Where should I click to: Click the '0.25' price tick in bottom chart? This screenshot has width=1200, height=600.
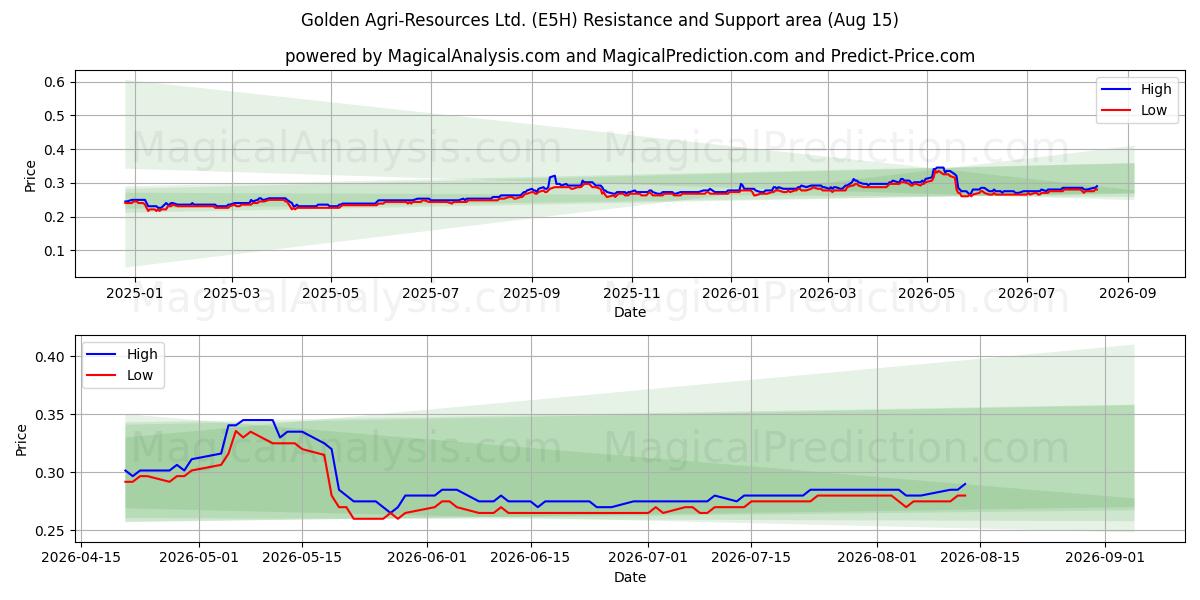51,531
